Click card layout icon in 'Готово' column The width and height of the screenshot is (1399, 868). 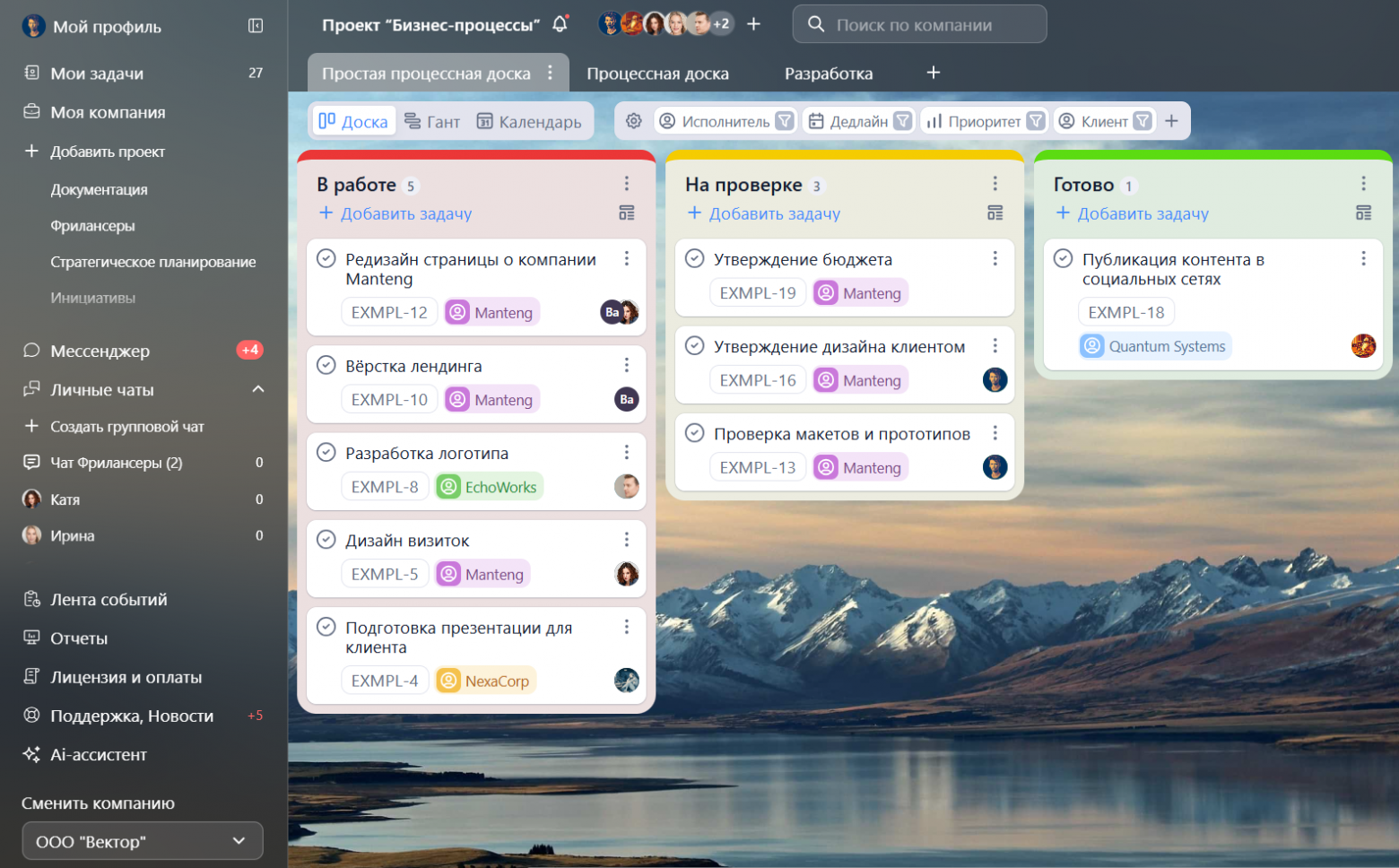coord(1363,213)
